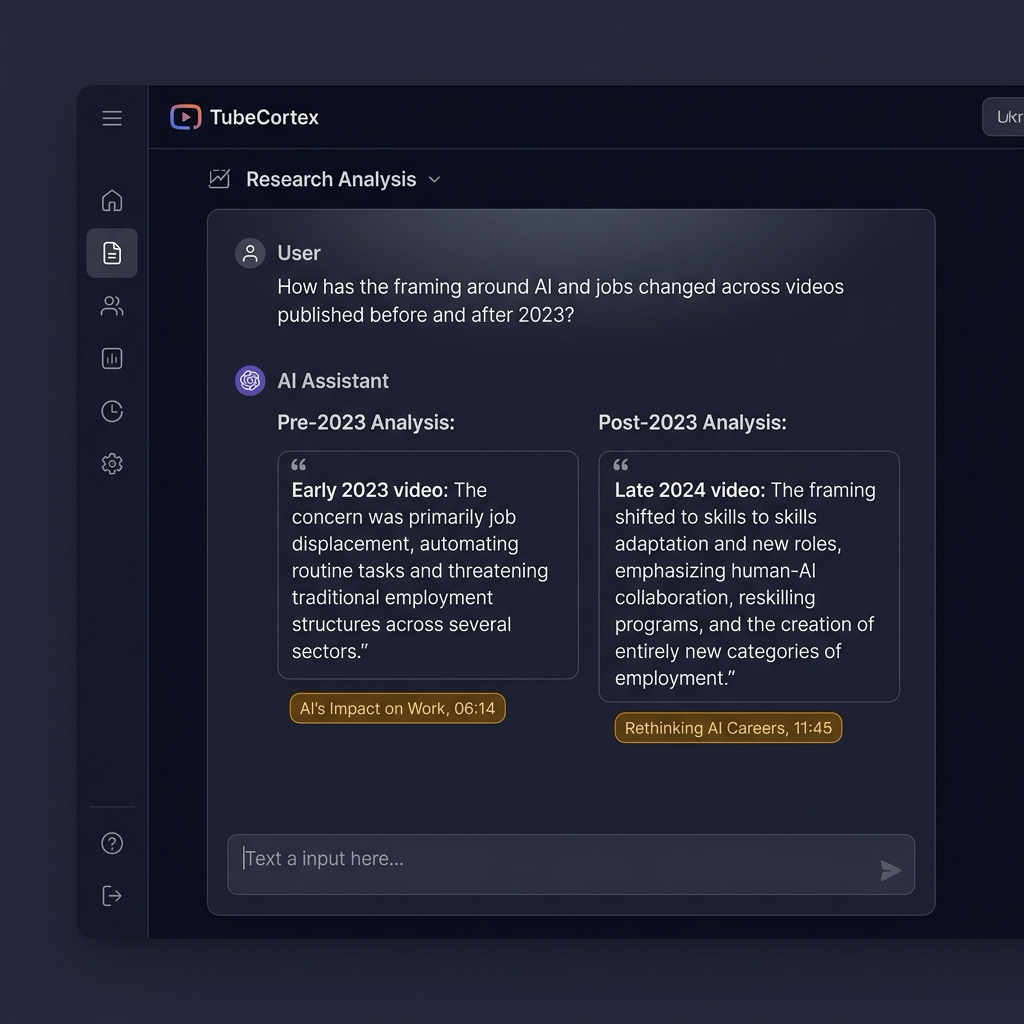1024x1024 pixels.
Task: Click the AI Assistant avatar icon
Action: [250, 381]
